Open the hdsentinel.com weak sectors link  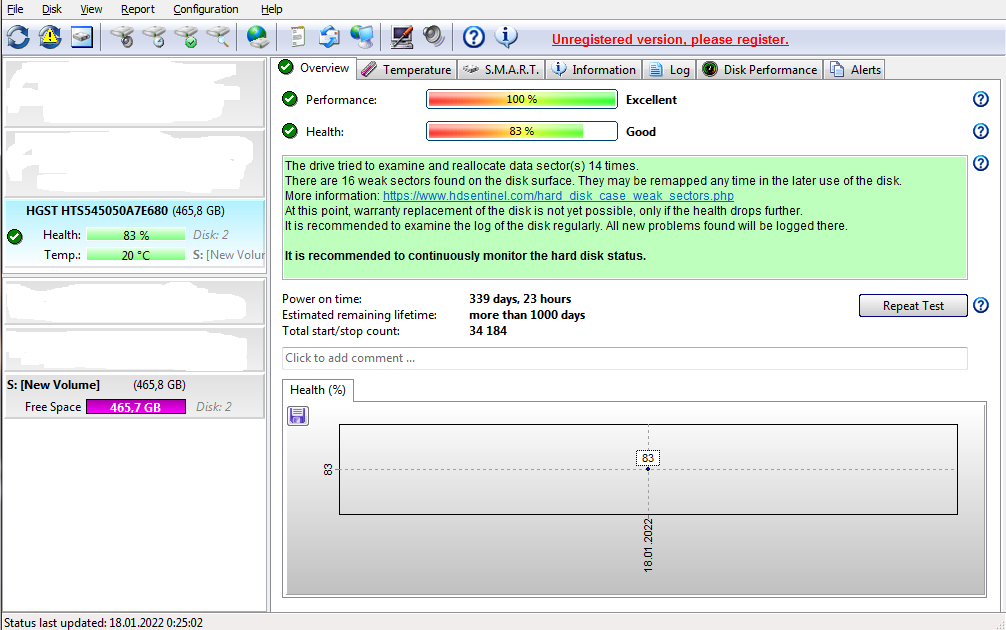pos(558,196)
